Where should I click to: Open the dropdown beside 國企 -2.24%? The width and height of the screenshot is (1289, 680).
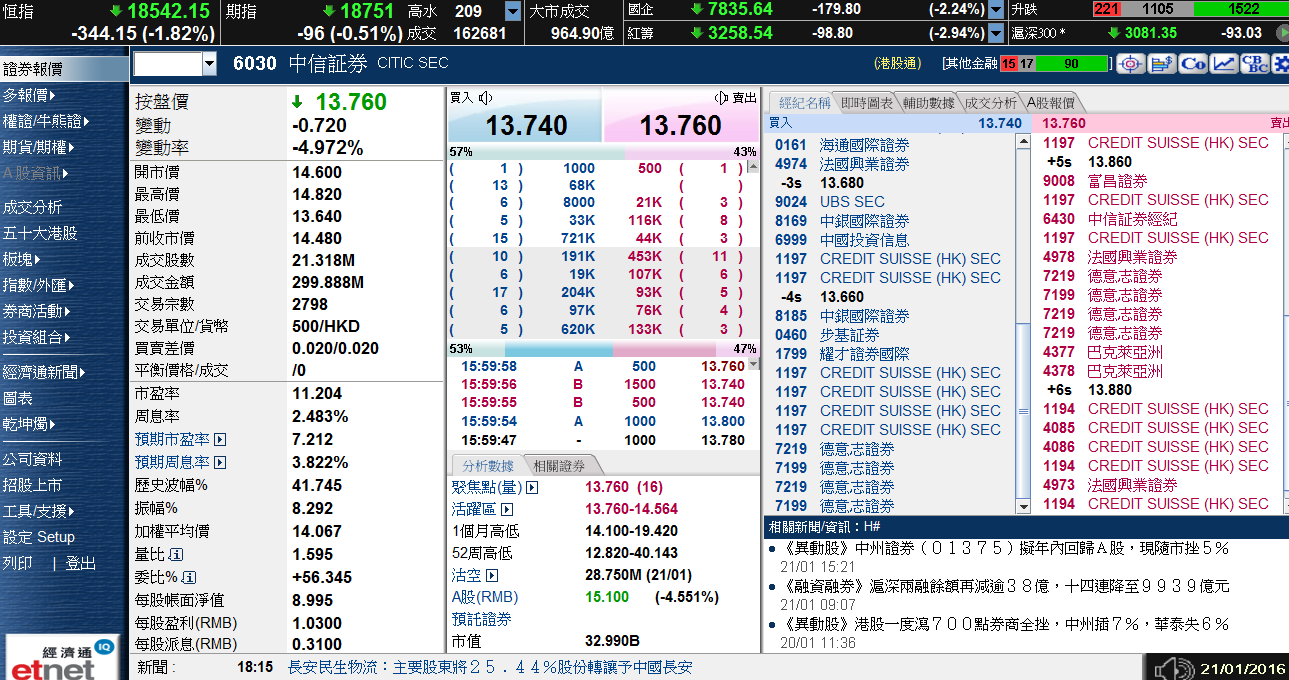coord(996,10)
